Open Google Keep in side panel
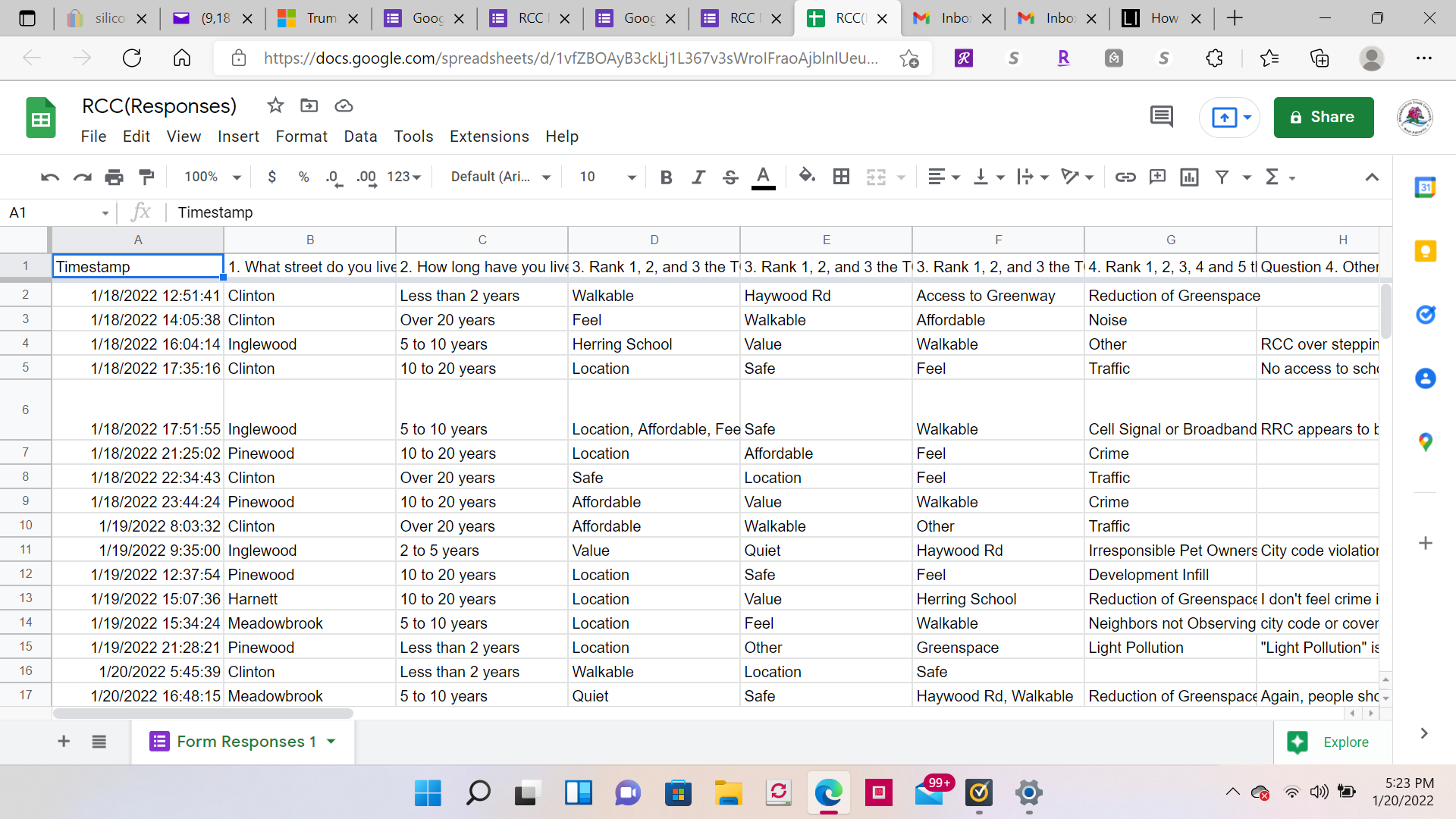 1425,251
